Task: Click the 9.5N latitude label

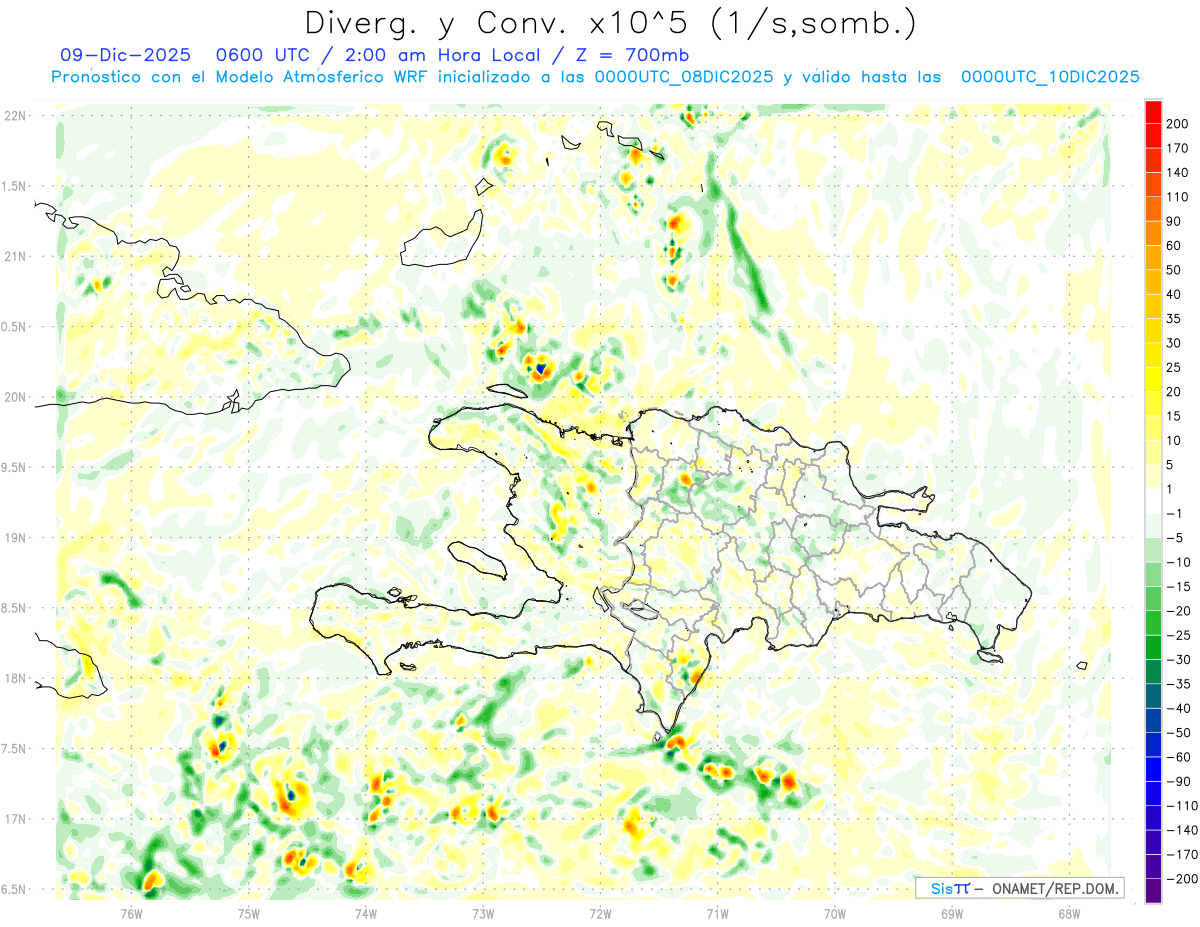Action: click(x=15, y=467)
